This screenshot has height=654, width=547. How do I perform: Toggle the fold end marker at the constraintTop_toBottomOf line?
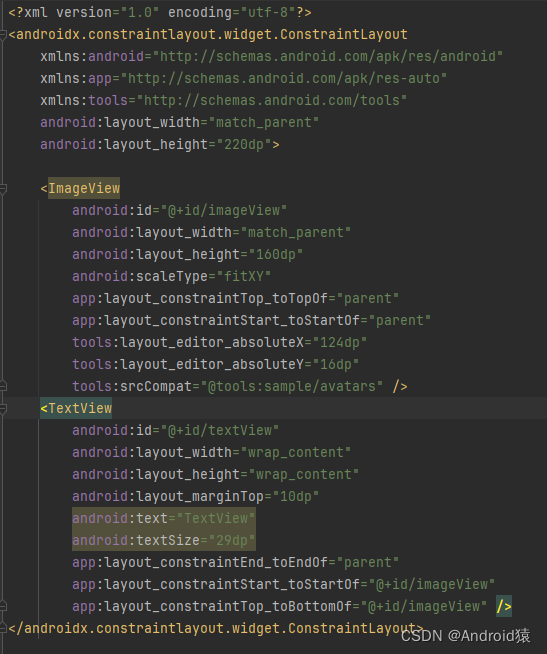(3, 606)
